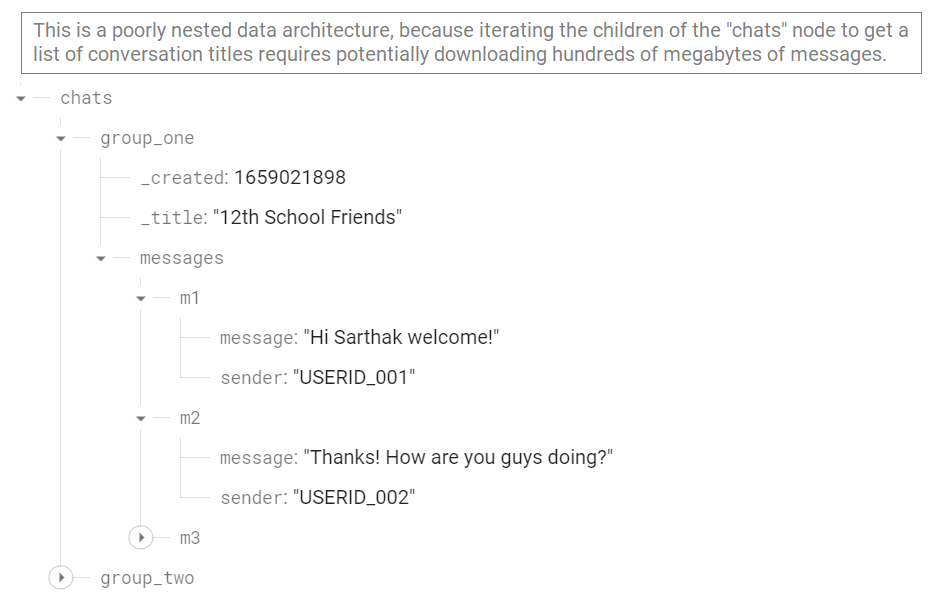This screenshot has height=605, width=943.
Task: Expand the group_two node circle arrow
Action: [x=61, y=578]
